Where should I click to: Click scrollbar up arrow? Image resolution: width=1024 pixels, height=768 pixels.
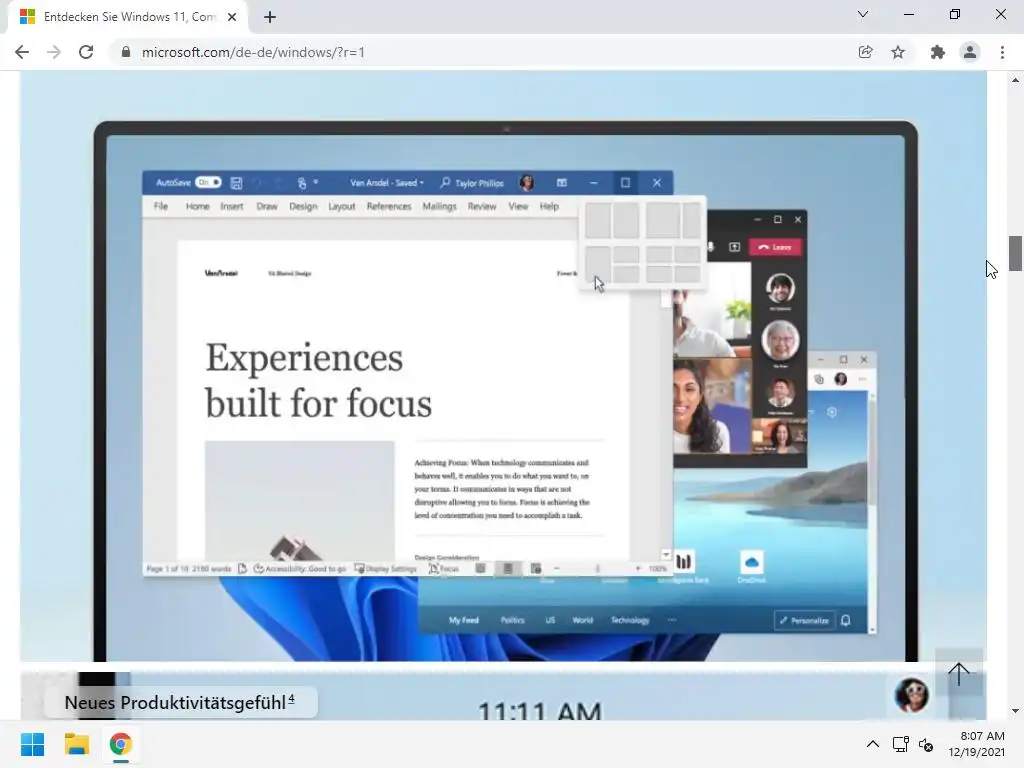point(1015,80)
